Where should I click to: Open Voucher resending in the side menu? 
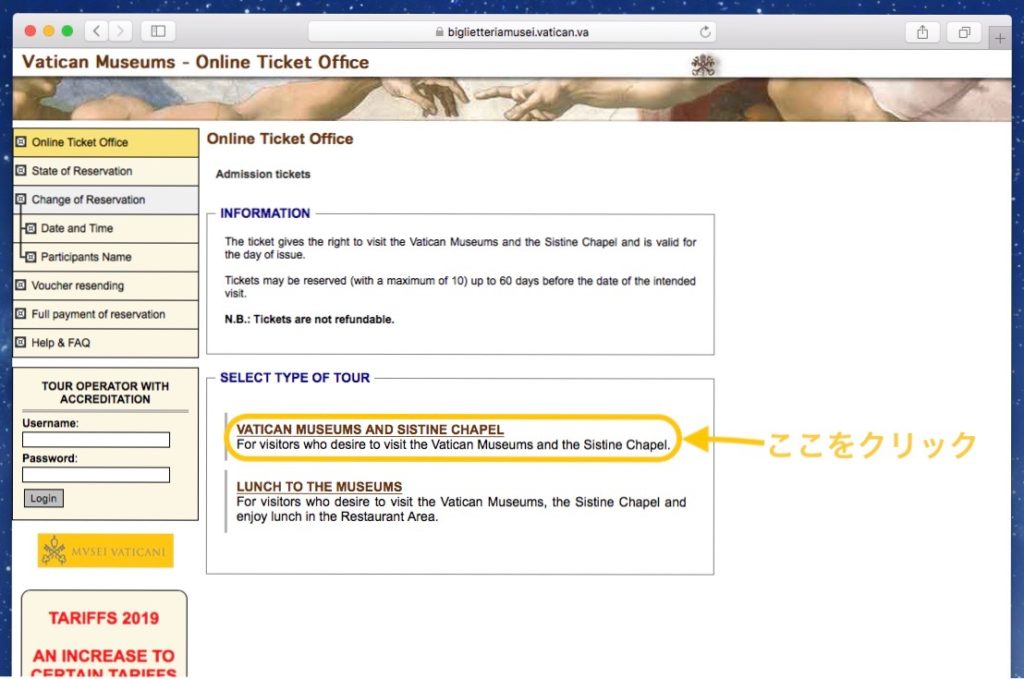[106, 286]
